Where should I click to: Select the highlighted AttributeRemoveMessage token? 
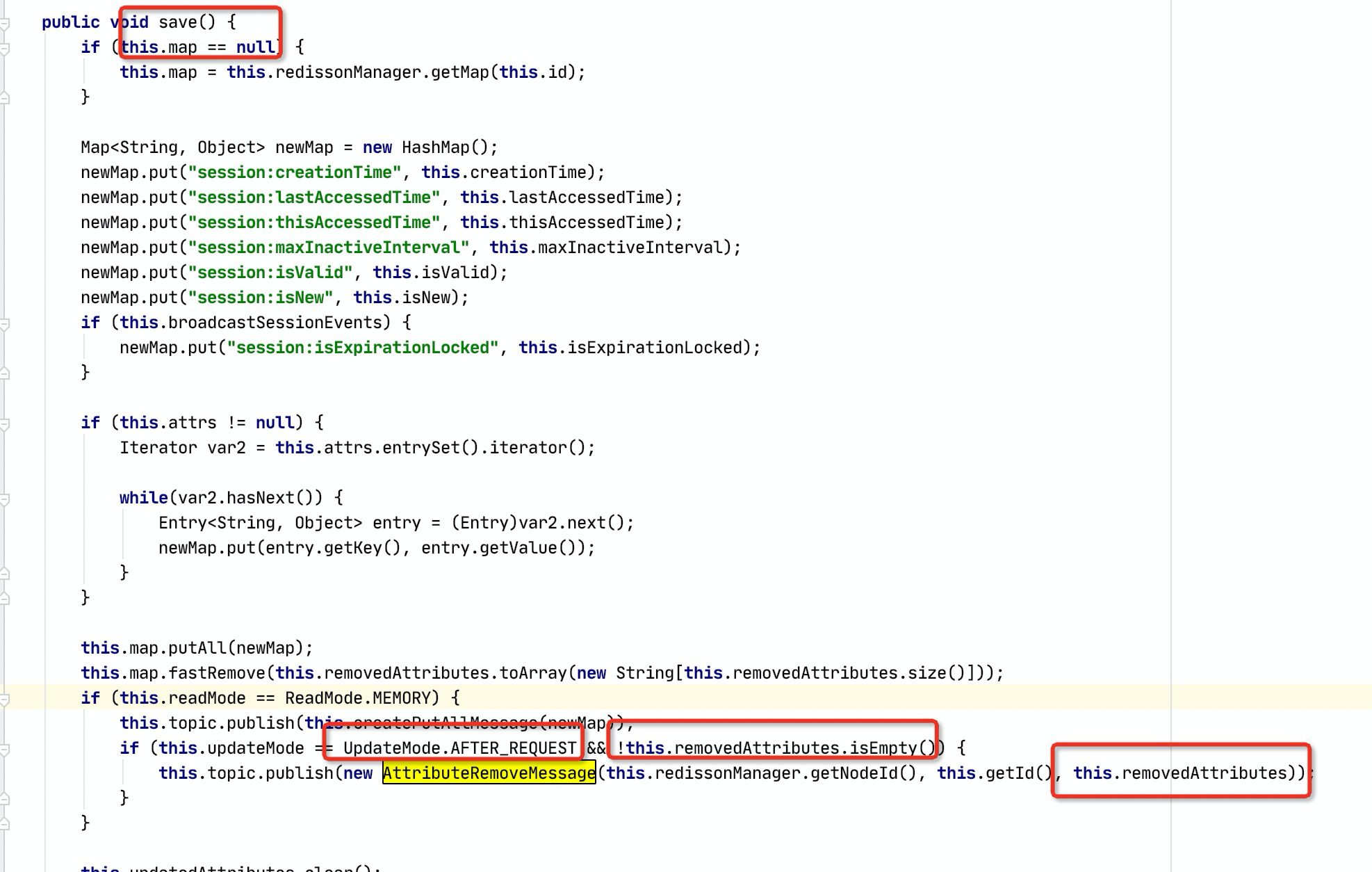(489, 772)
